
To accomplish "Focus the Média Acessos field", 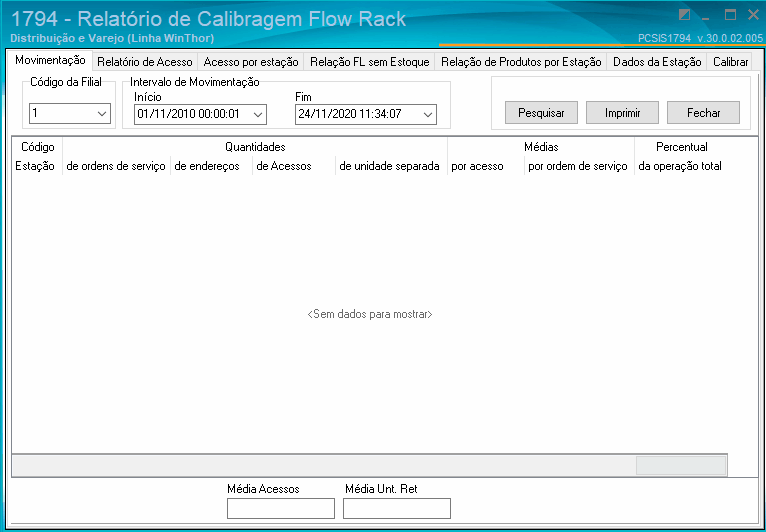I will coord(281,509).
